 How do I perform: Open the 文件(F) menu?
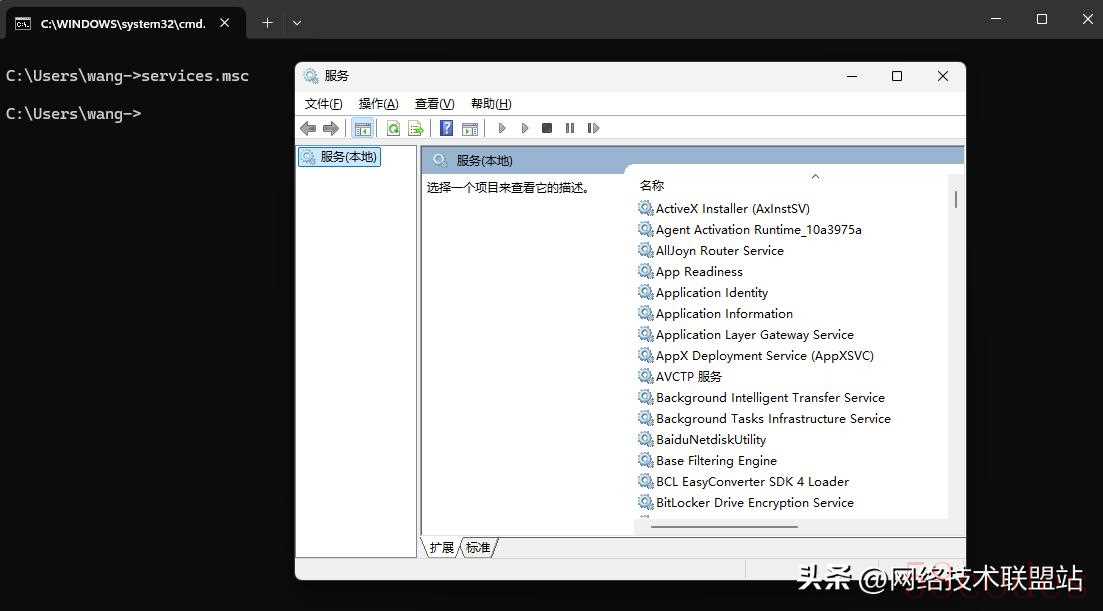pos(323,104)
